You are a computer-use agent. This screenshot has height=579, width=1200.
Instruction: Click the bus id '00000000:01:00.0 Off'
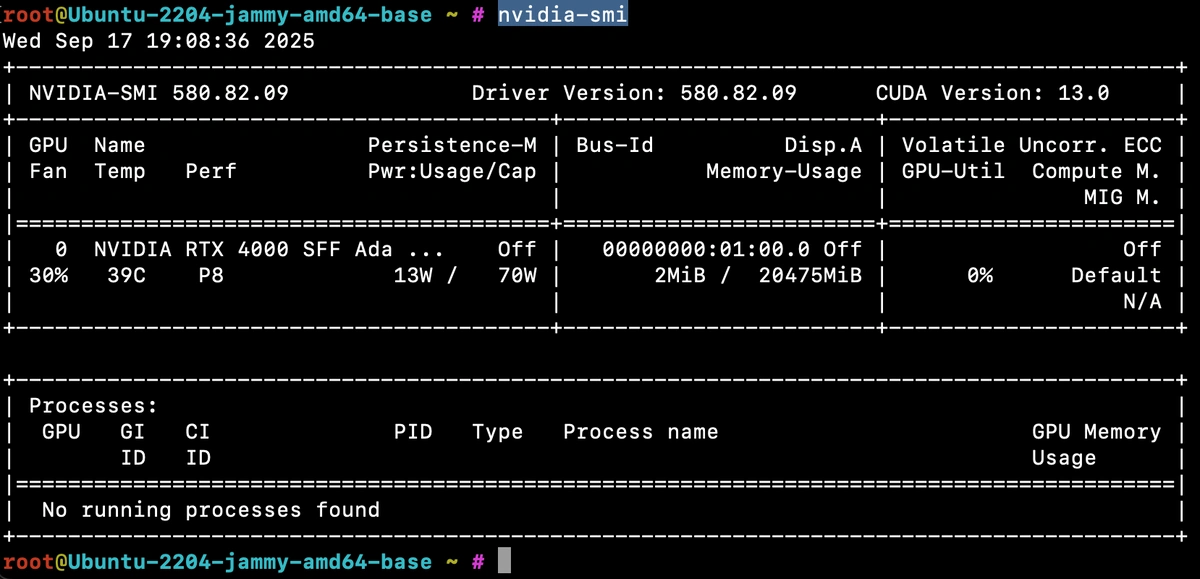tap(732, 249)
